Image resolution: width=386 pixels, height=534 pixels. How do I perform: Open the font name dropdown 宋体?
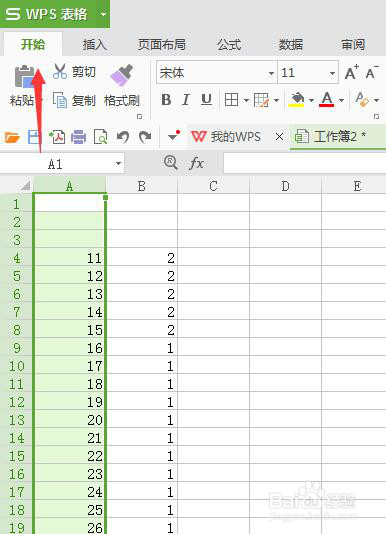tap(271, 73)
